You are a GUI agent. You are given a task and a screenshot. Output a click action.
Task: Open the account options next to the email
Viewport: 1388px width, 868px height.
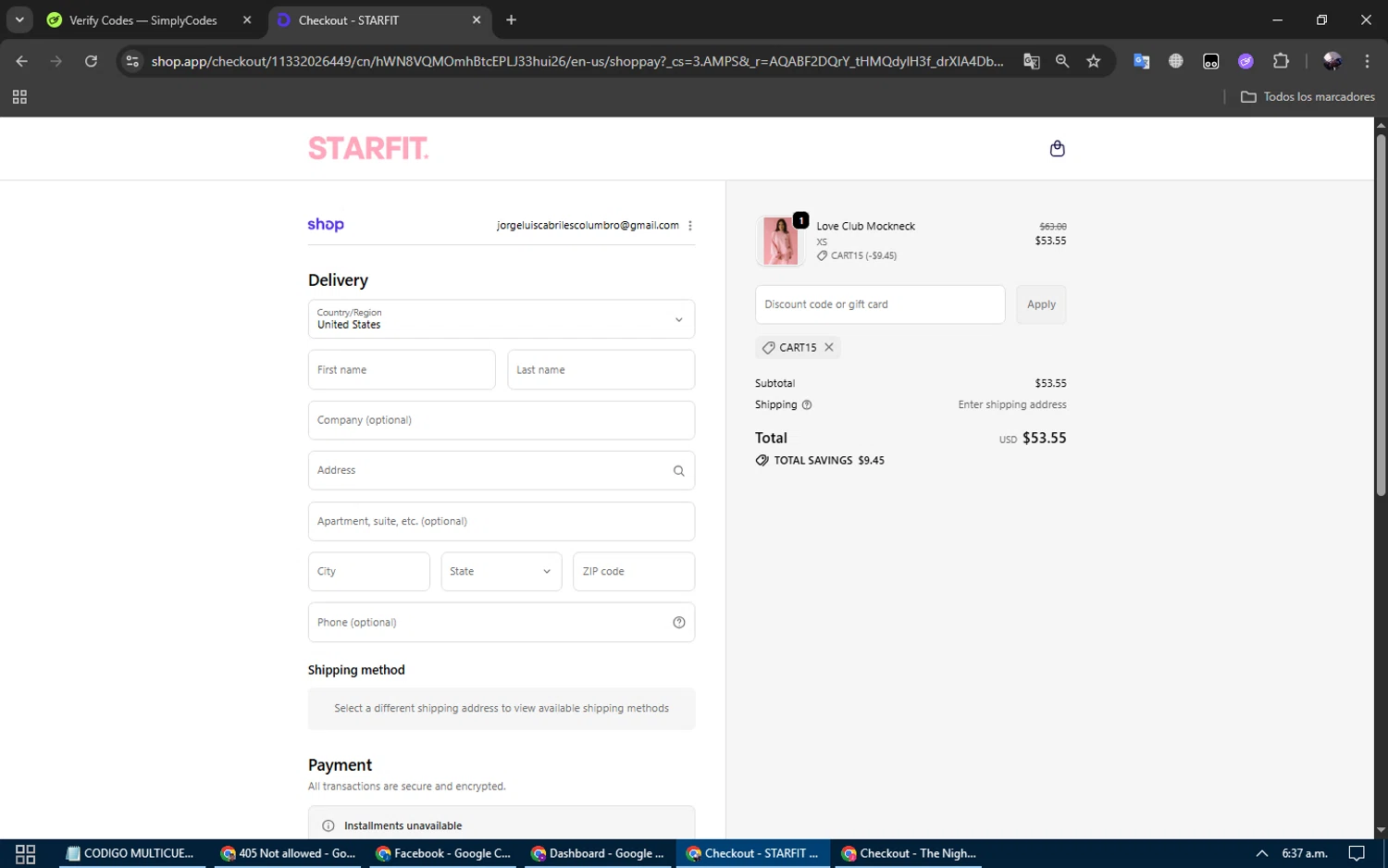(x=690, y=225)
